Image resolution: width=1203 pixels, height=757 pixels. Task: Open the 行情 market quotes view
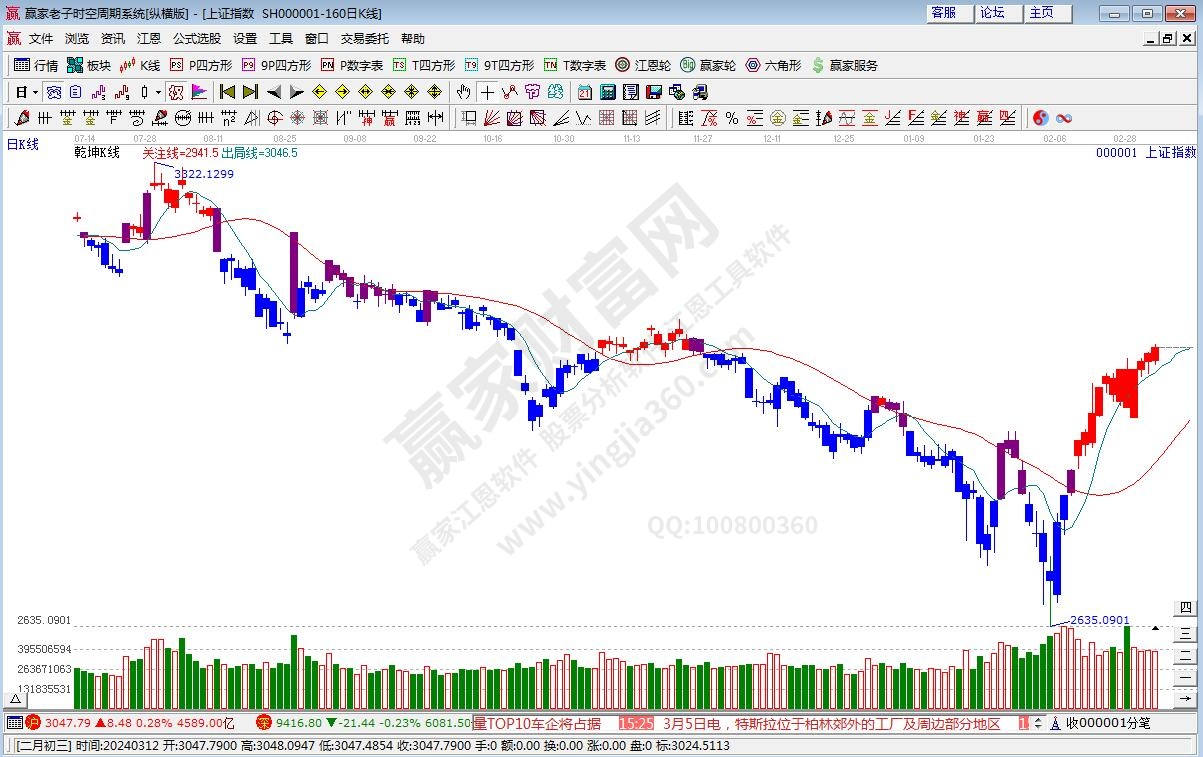pyautogui.click(x=36, y=65)
